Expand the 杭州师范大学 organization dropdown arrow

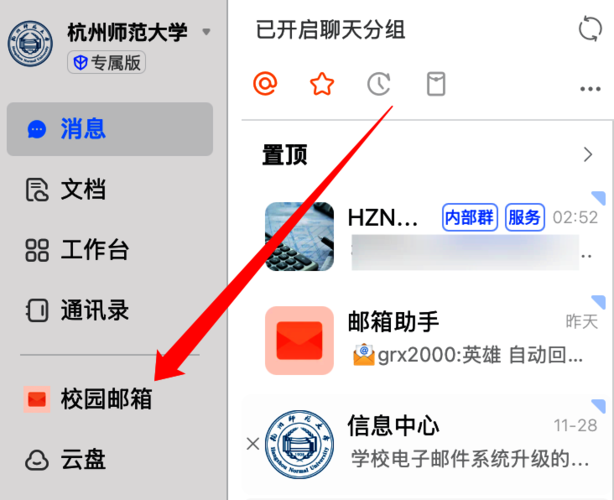pos(206,31)
